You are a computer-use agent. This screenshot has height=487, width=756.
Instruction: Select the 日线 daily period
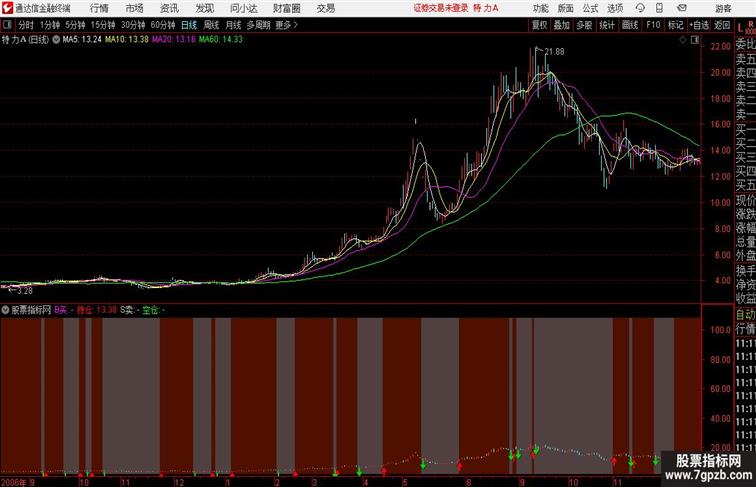(189, 25)
